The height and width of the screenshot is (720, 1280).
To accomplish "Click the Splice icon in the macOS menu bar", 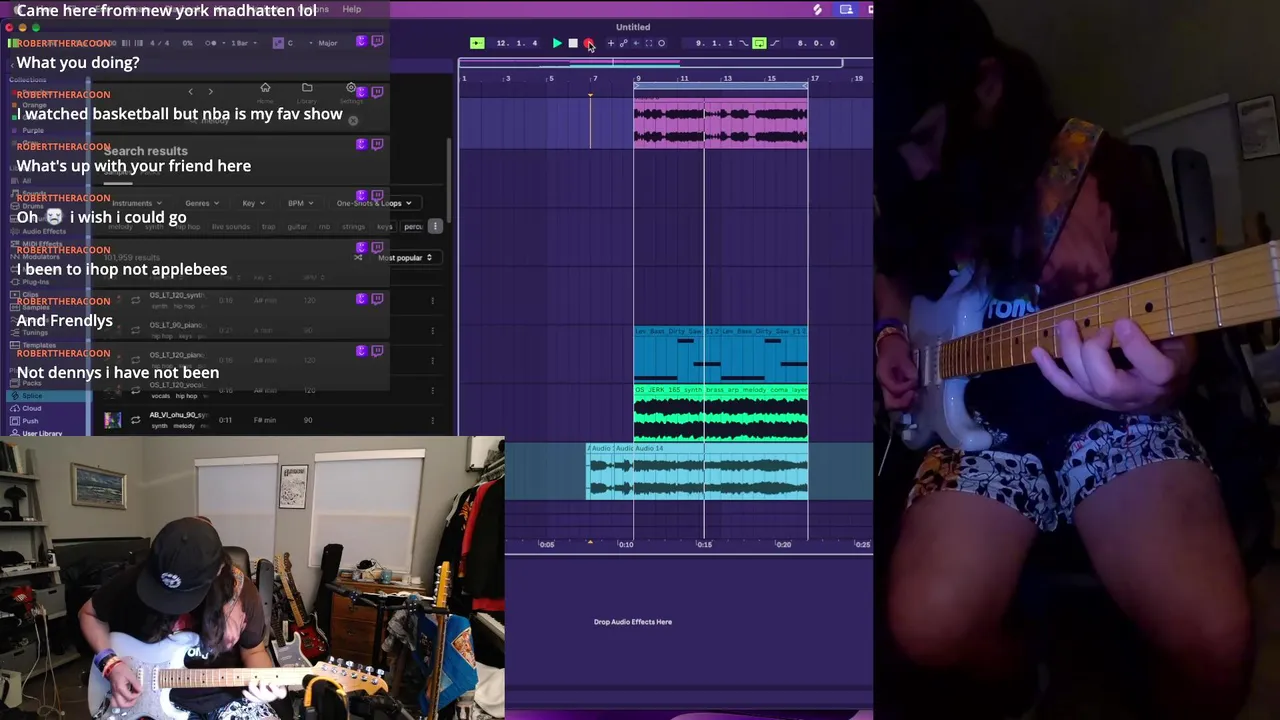I will click(818, 9).
